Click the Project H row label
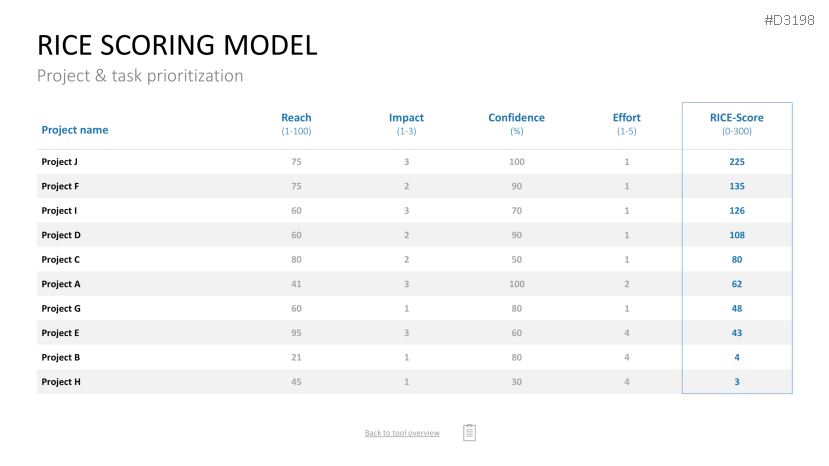Image resolution: width=829 pixels, height=466 pixels. tap(61, 382)
